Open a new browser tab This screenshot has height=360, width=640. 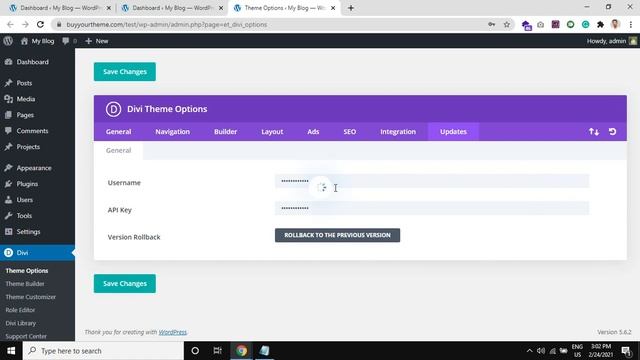coord(351,8)
